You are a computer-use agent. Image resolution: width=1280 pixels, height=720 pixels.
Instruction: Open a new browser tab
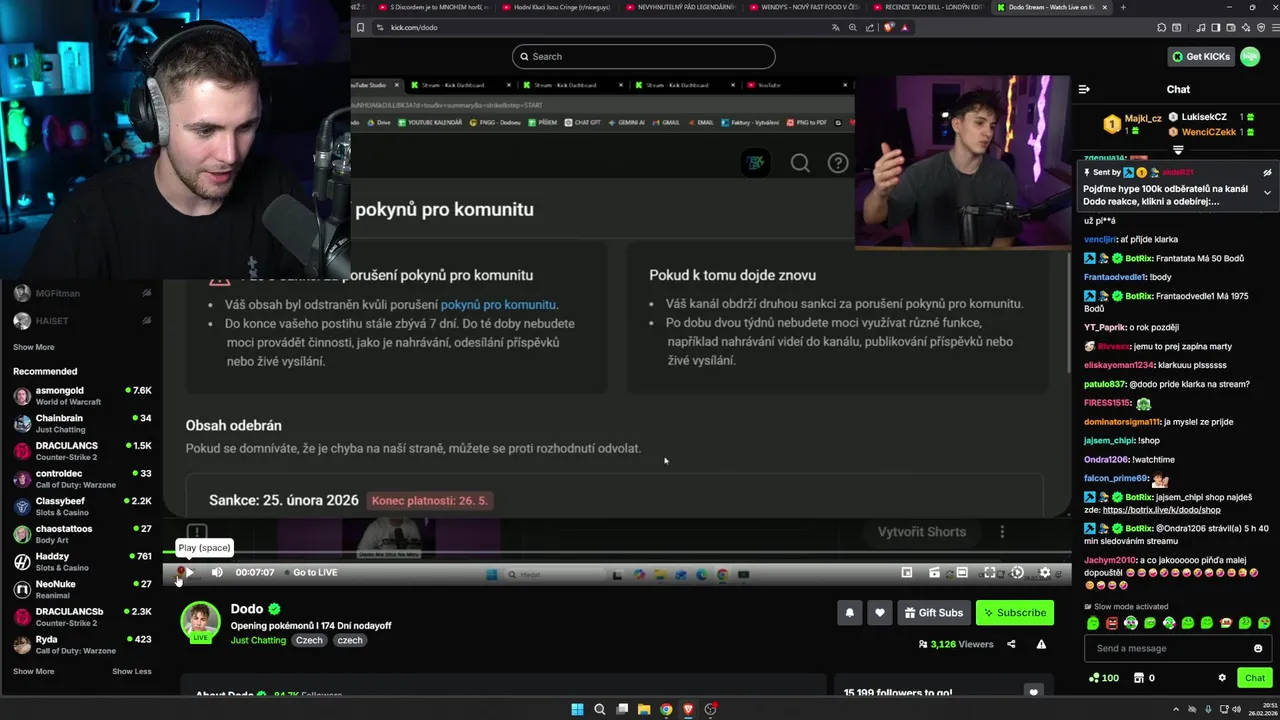pos(1122,7)
